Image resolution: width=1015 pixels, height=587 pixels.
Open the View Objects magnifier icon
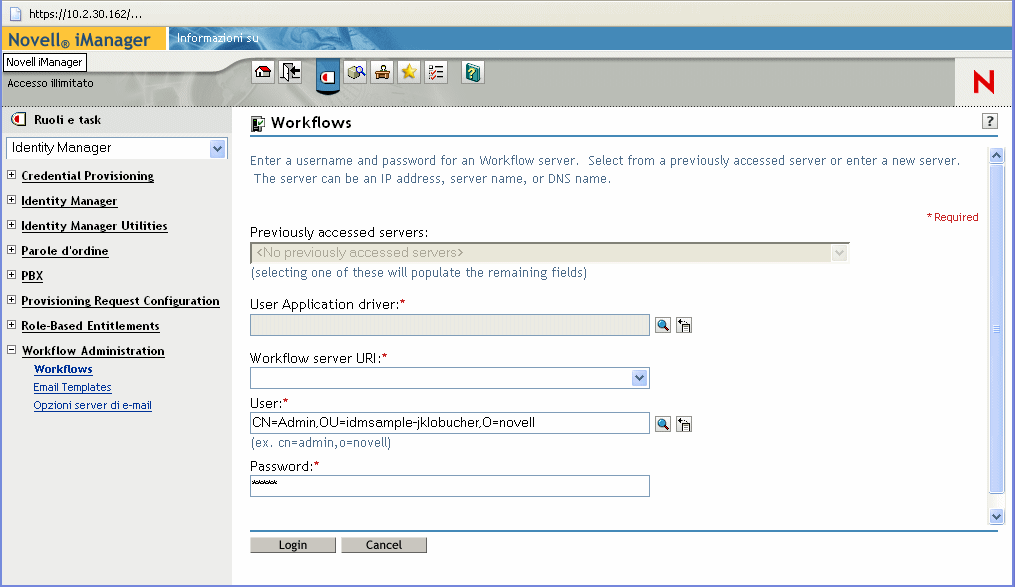355,72
